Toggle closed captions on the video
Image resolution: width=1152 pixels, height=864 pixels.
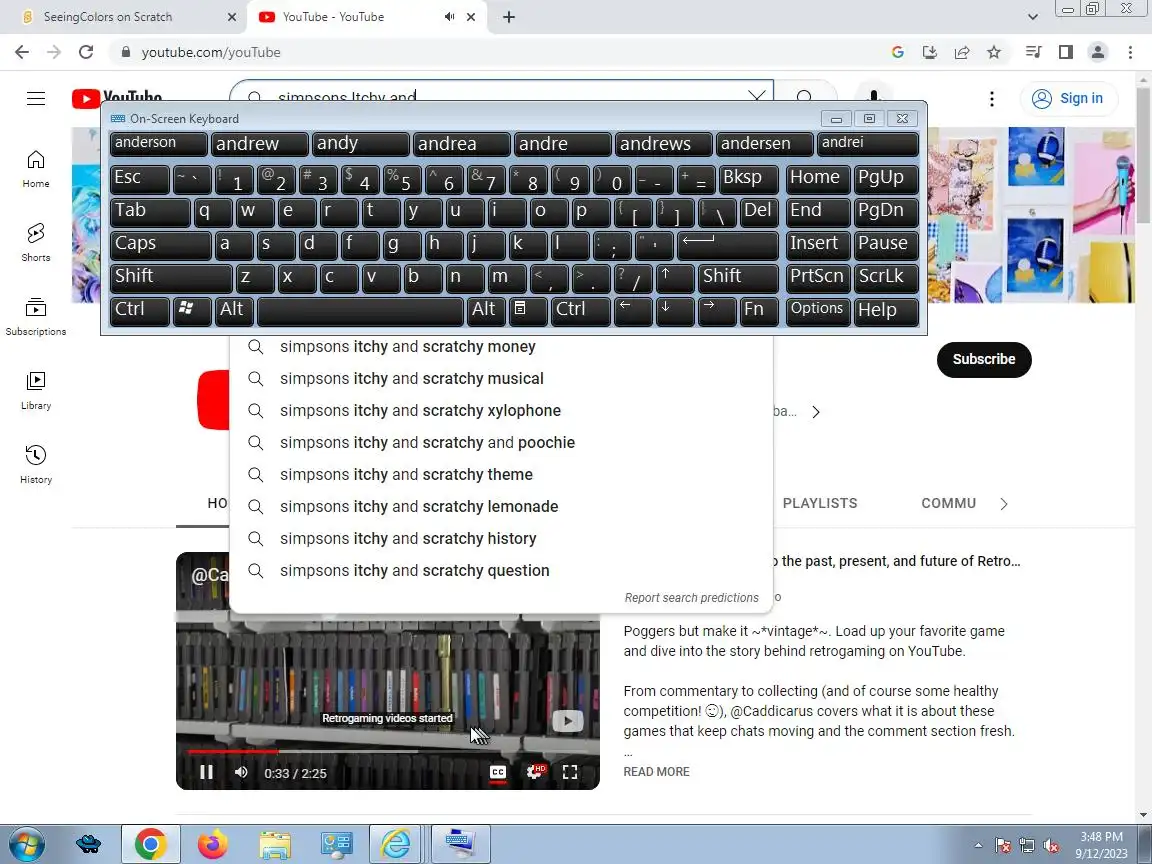[x=497, y=772]
